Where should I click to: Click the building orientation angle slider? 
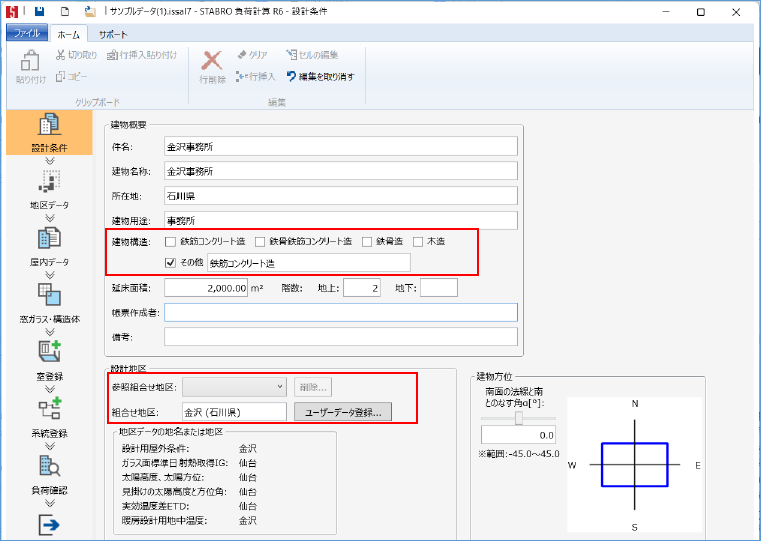(518, 420)
